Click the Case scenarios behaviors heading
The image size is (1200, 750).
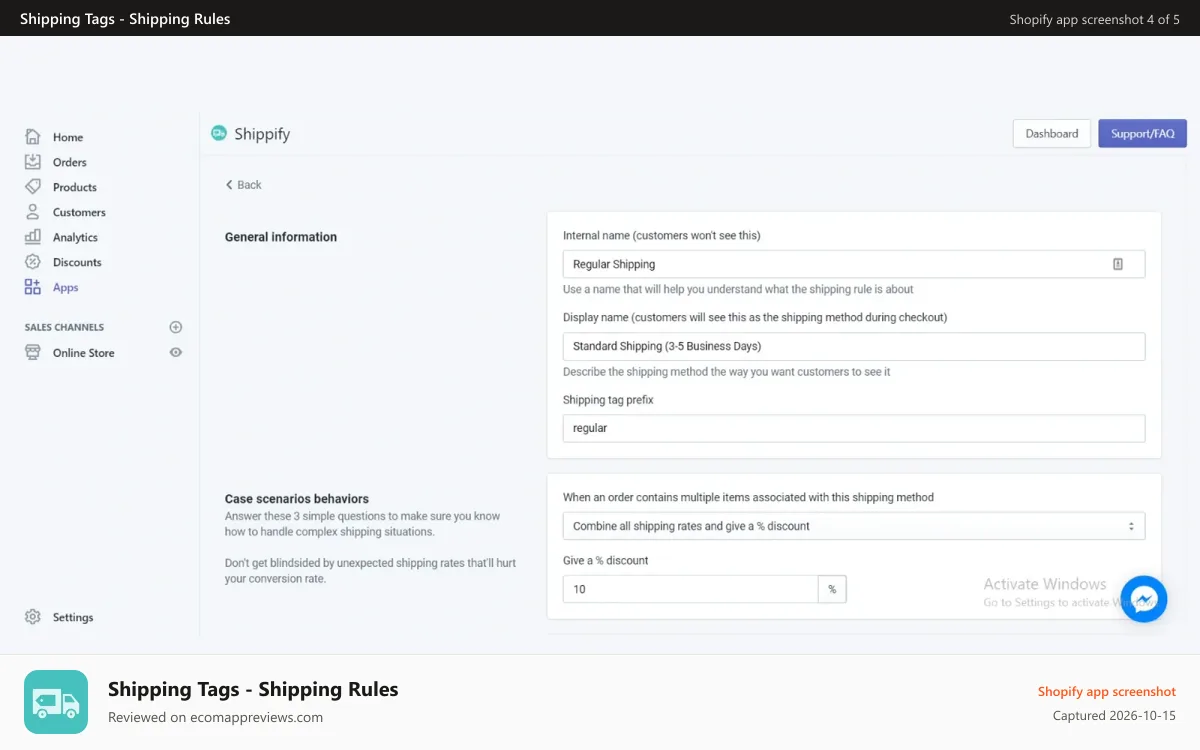(x=297, y=499)
